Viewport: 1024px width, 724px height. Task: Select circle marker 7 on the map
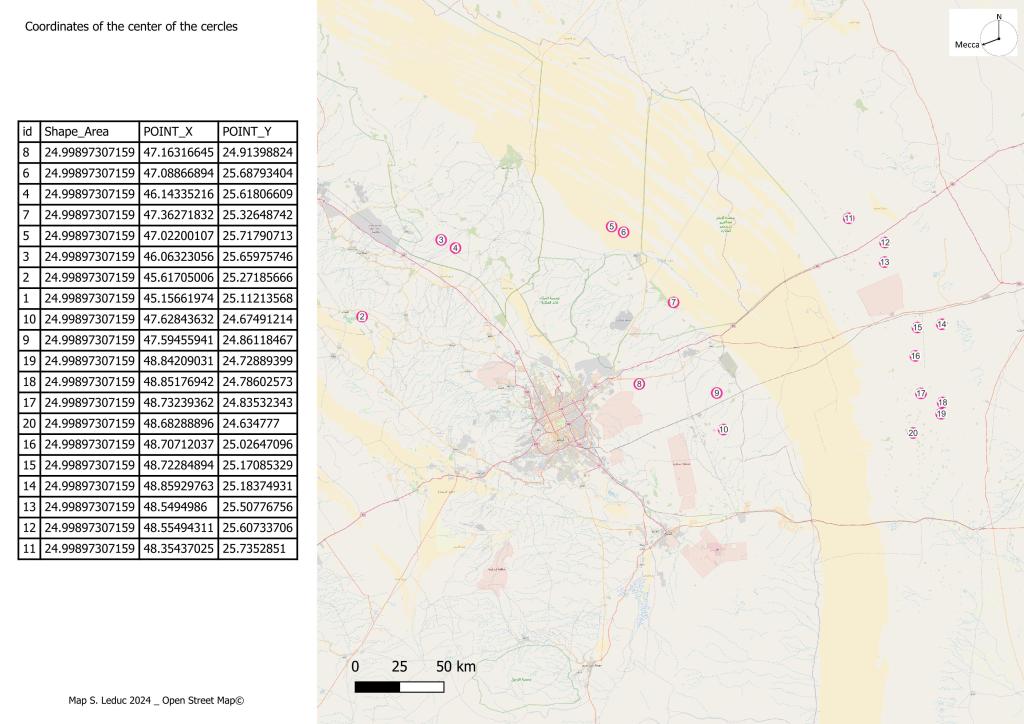point(673,302)
